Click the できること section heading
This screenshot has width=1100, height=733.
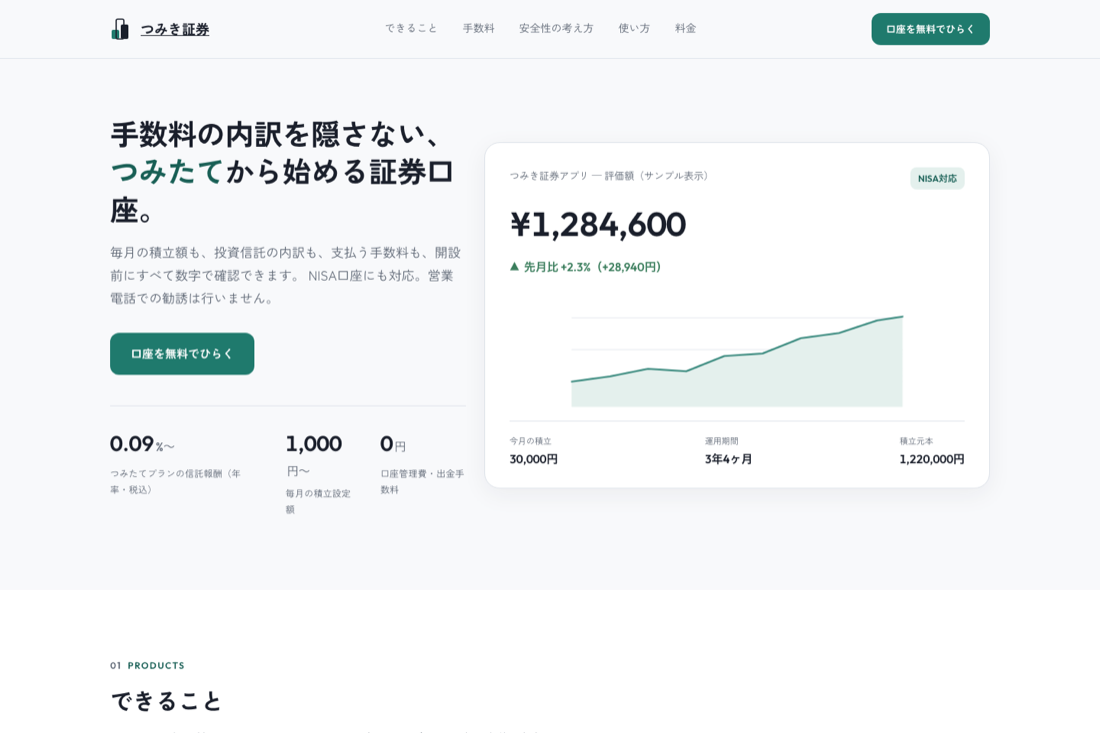[166, 701]
